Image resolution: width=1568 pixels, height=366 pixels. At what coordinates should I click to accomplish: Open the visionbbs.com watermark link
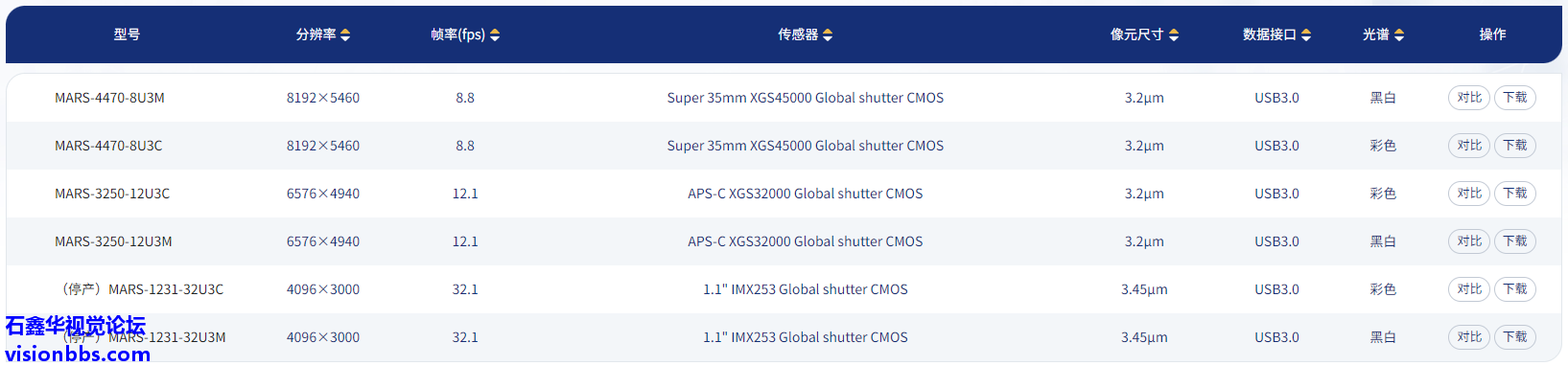78,354
